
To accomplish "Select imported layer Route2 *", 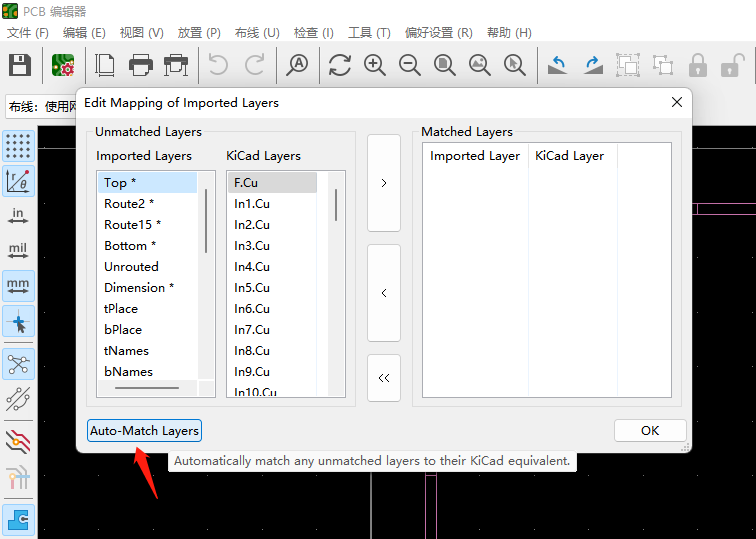I will (x=148, y=203).
